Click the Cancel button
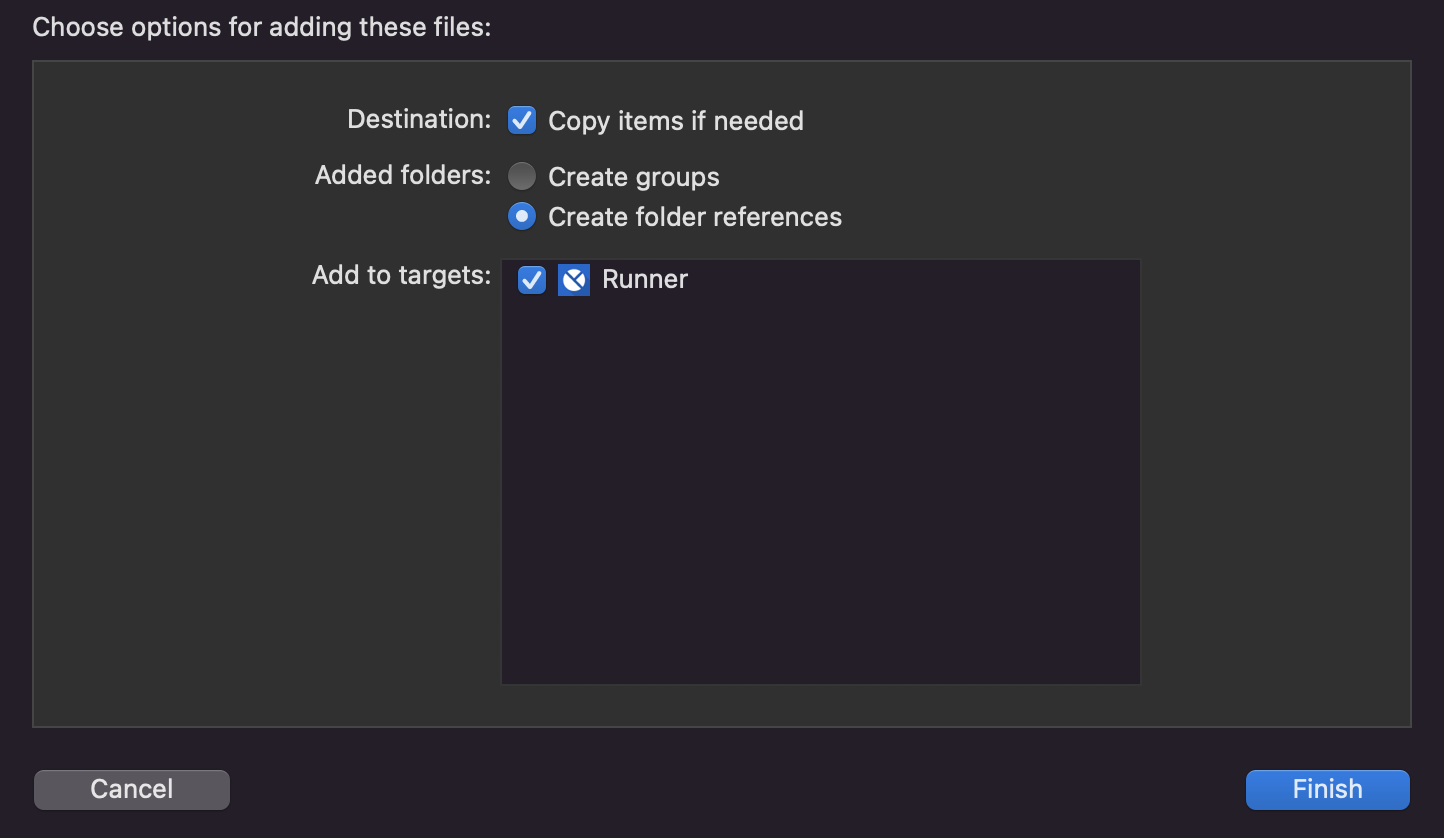This screenshot has width=1444, height=838. coord(132,789)
